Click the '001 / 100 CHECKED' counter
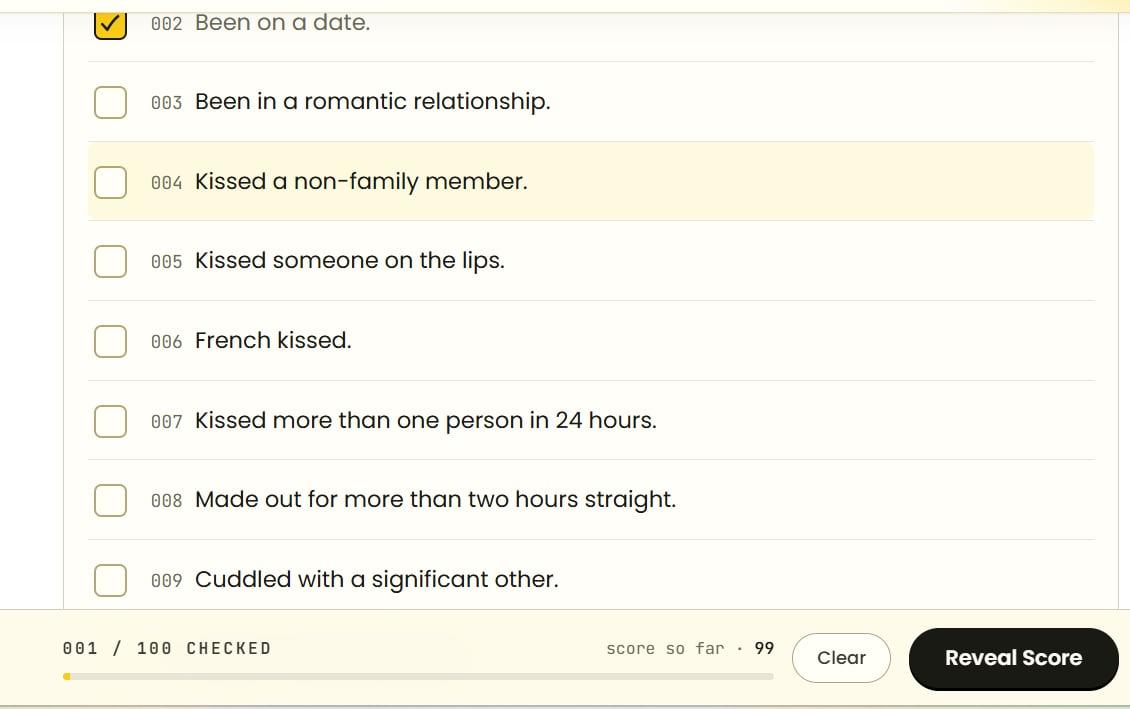 point(167,649)
